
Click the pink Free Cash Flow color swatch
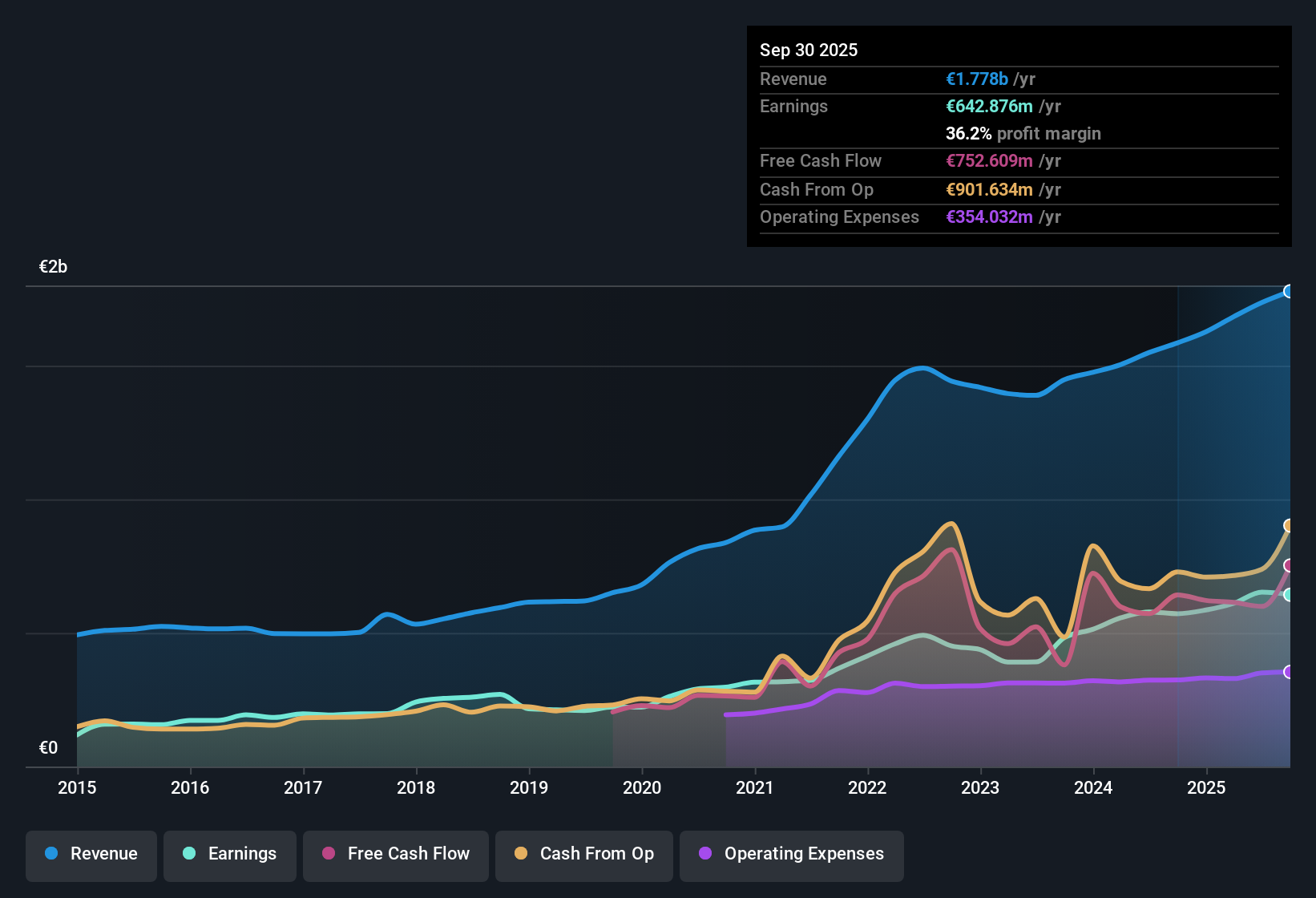coord(328,854)
